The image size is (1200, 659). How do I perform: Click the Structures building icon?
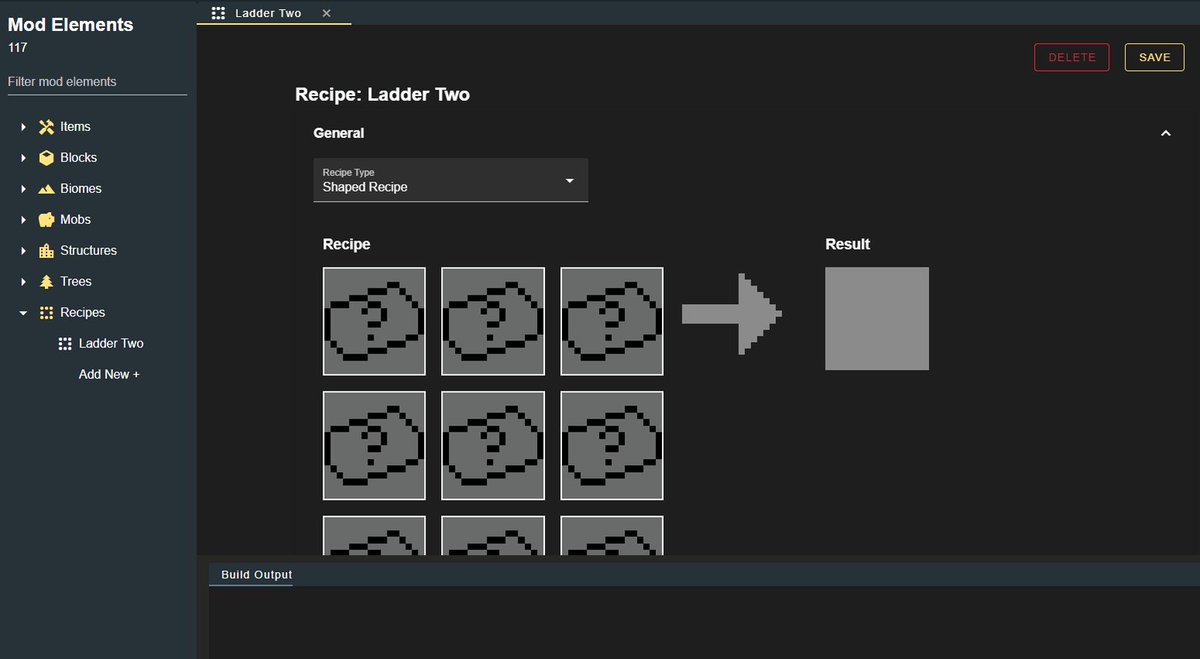click(46, 251)
